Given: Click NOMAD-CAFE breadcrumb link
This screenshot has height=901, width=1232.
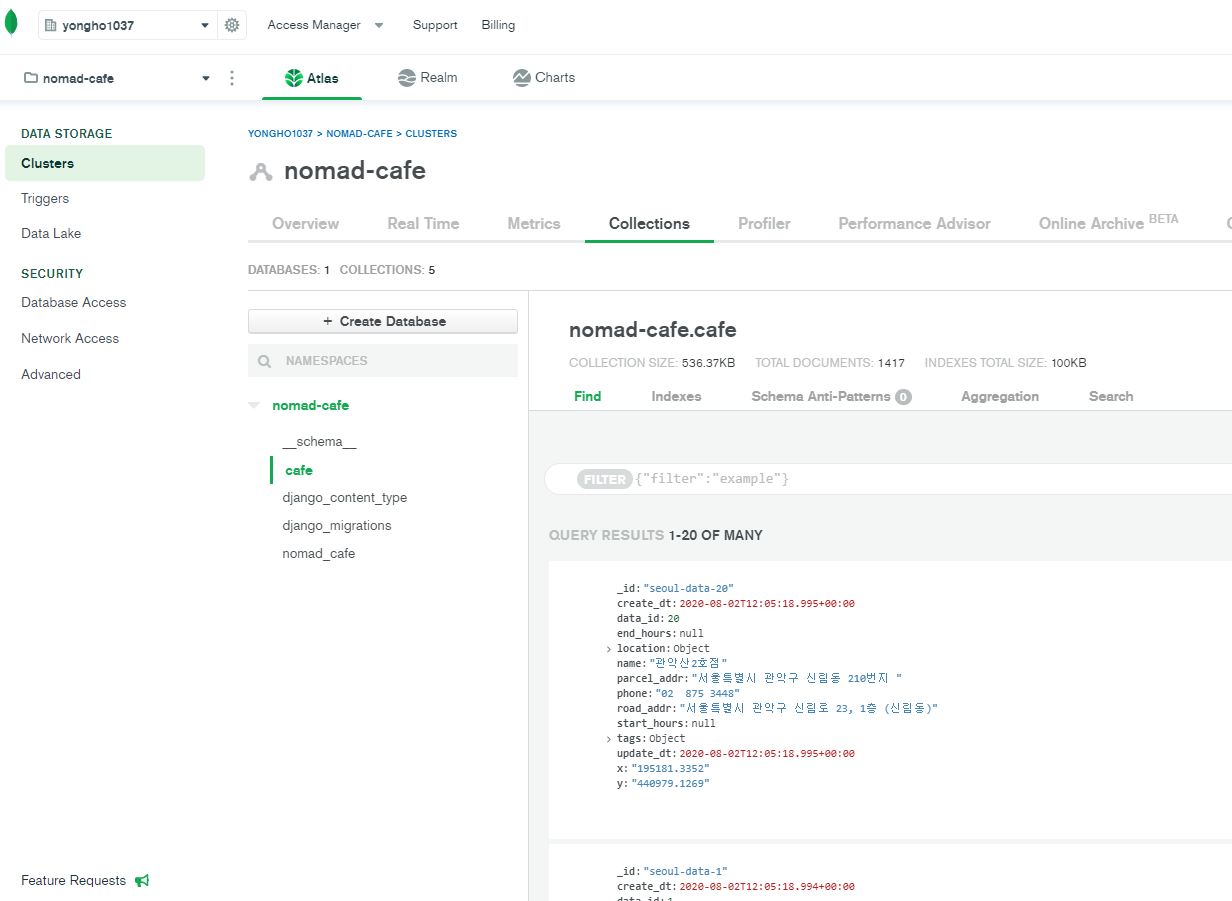Looking at the screenshot, I should (x=359, y=133).
